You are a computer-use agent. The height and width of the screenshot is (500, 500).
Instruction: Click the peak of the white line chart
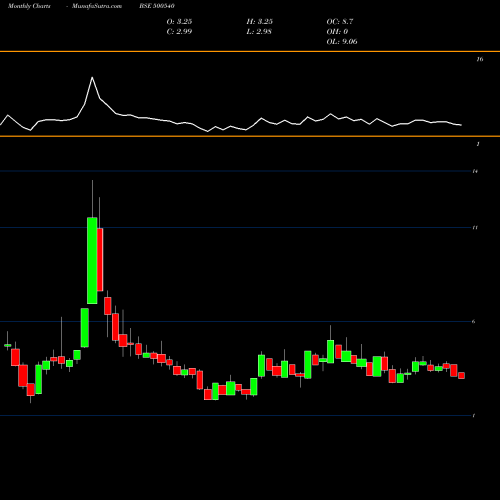pyautogui.click(x=92, y=78)
